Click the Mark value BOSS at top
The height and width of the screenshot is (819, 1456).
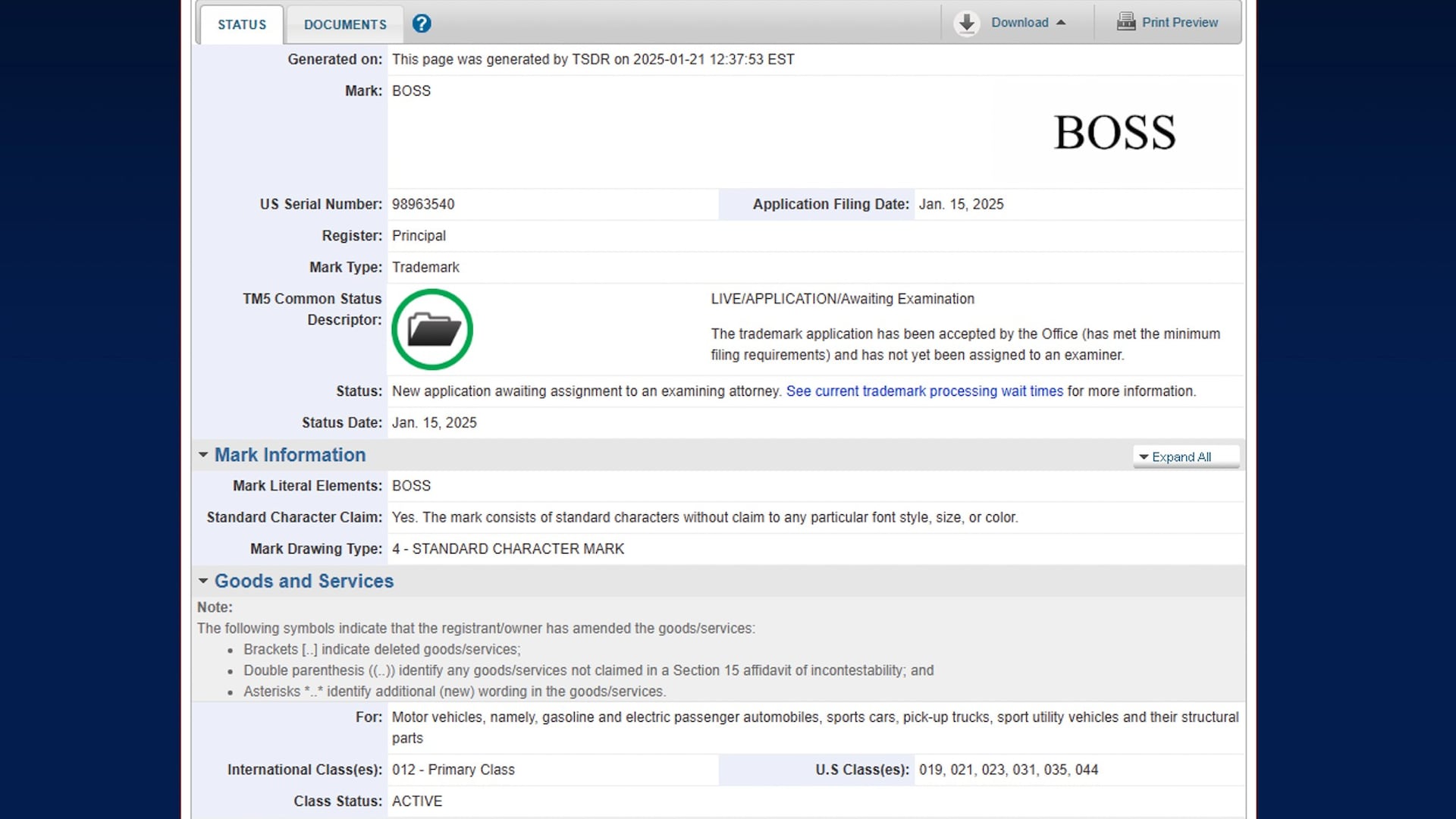(x=411, y=91)
